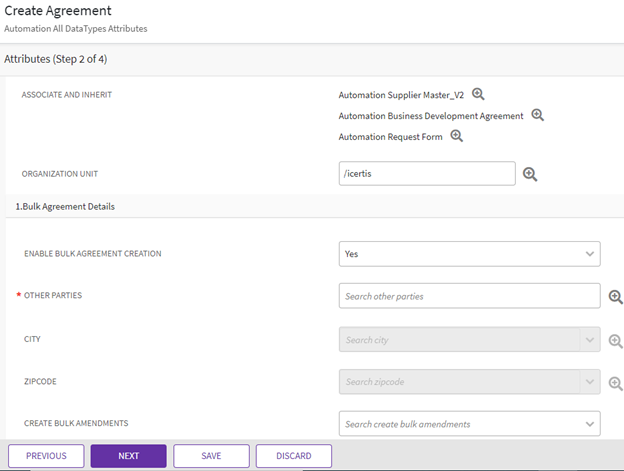The image size is (624, 471).
Task: Expand the Create Bulk Amendments dropdown
Action: (588, 424)
